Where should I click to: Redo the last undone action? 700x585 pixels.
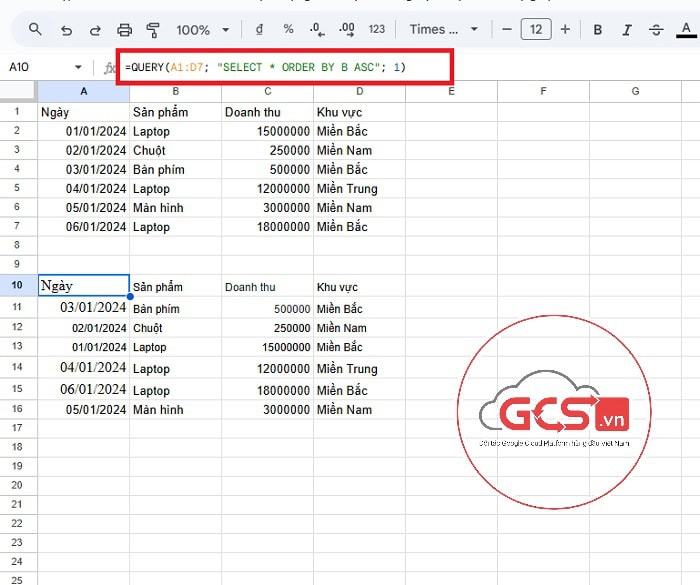[x=95, y=30]
